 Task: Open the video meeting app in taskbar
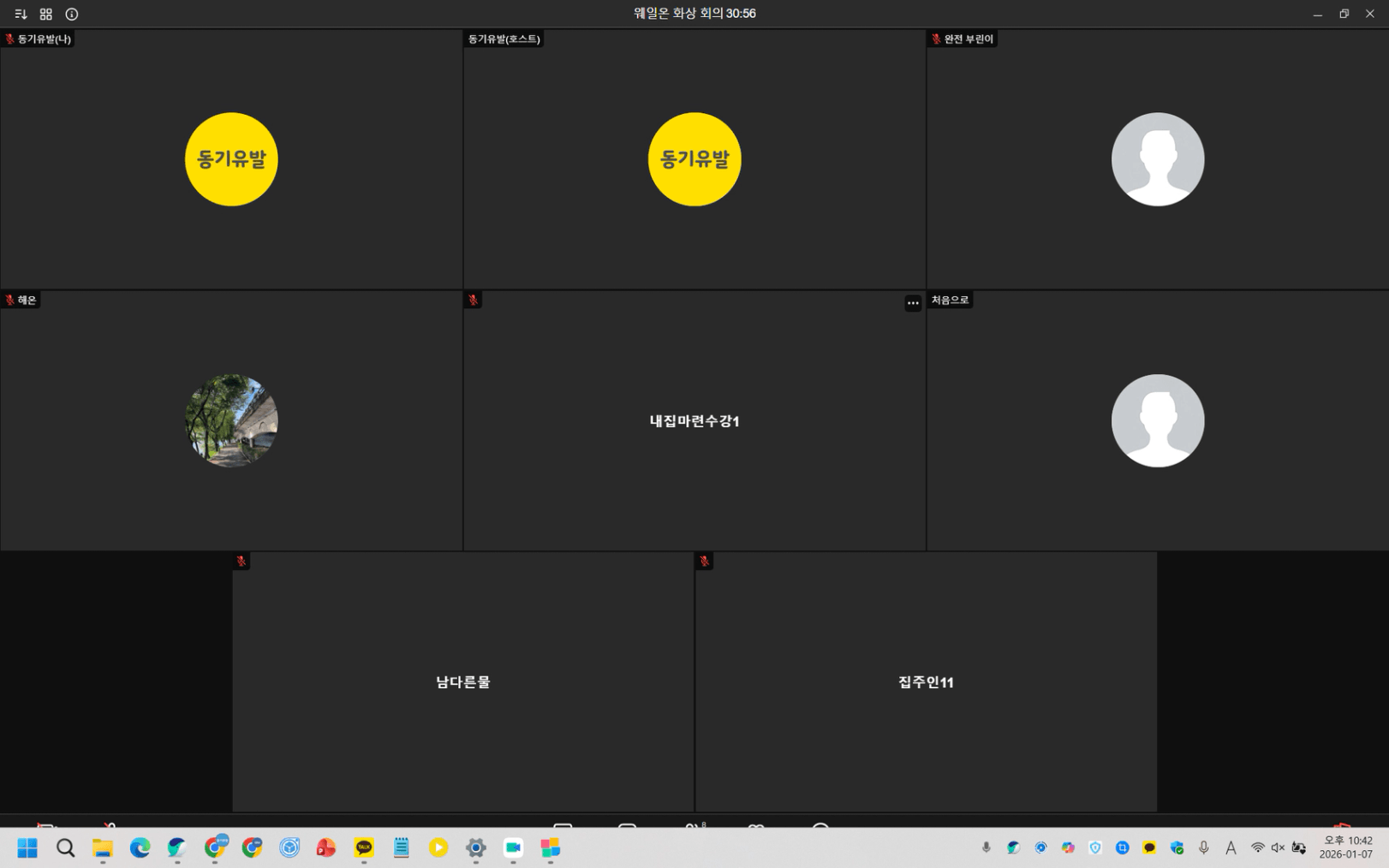[513, 847]
